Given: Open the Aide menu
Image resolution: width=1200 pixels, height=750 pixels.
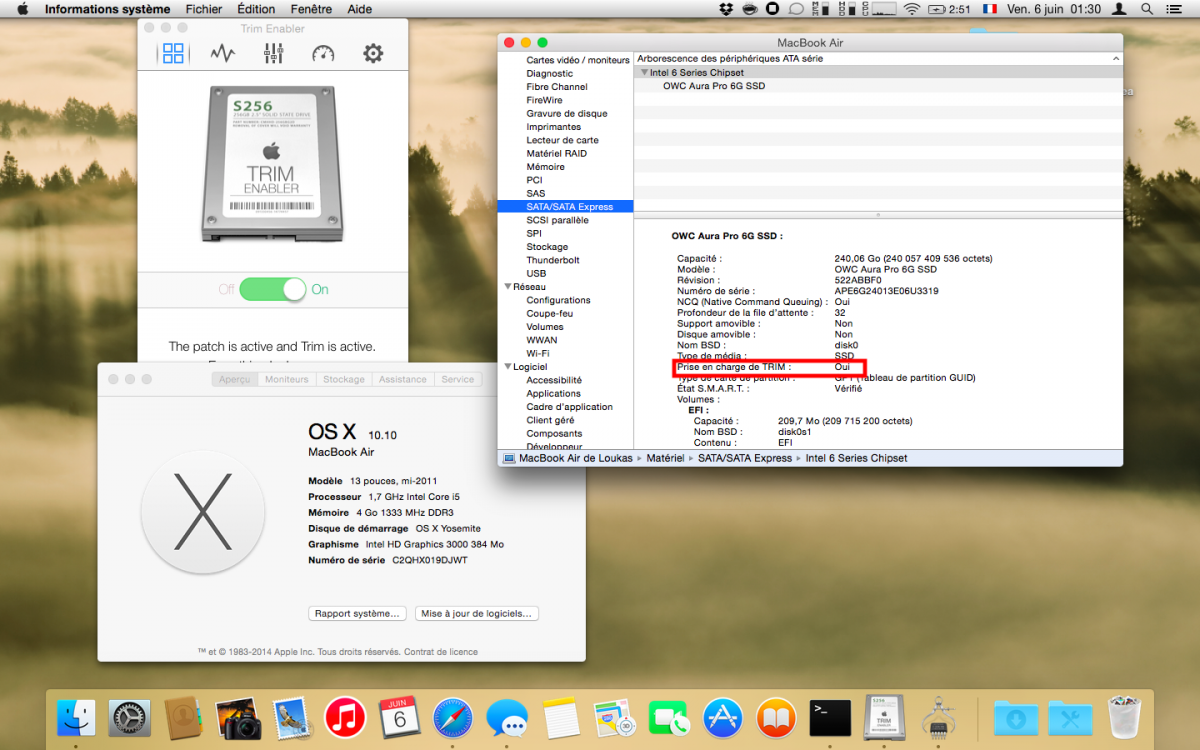Looking at the screenshot, I should pyautogui.click(x=359, y=9).
